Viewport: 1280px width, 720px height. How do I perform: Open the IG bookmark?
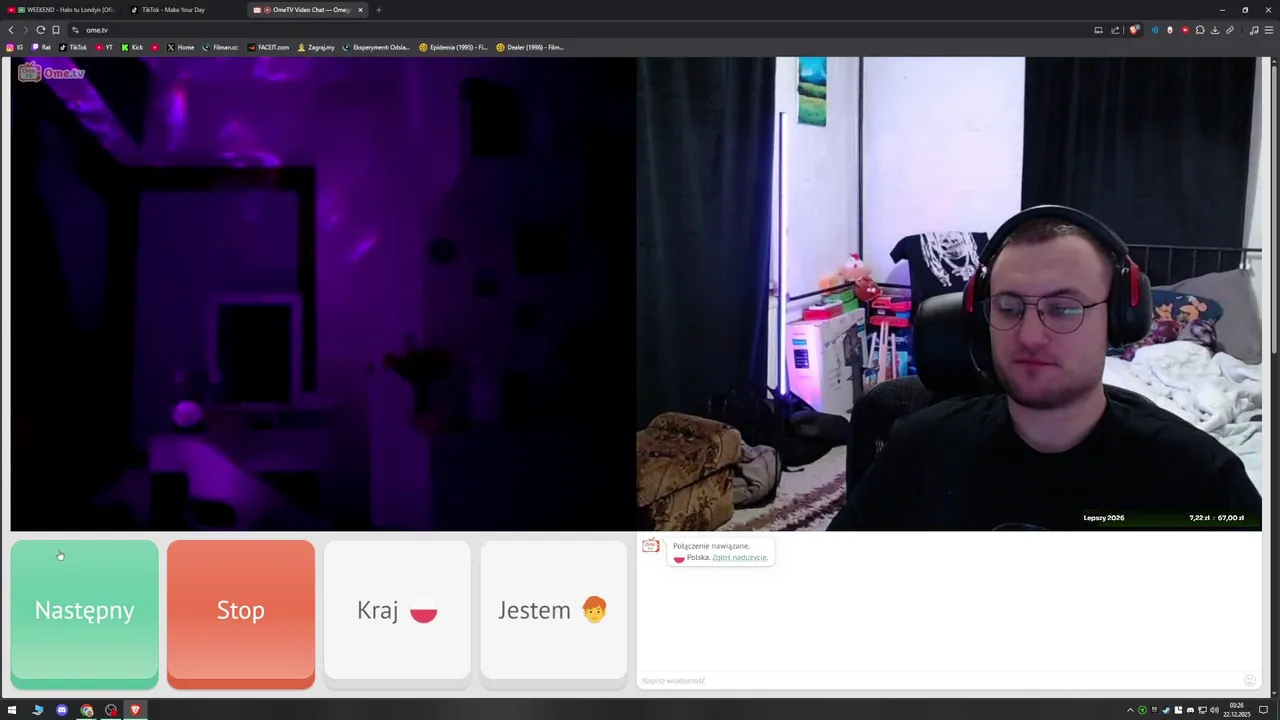[x=15, y=47]
